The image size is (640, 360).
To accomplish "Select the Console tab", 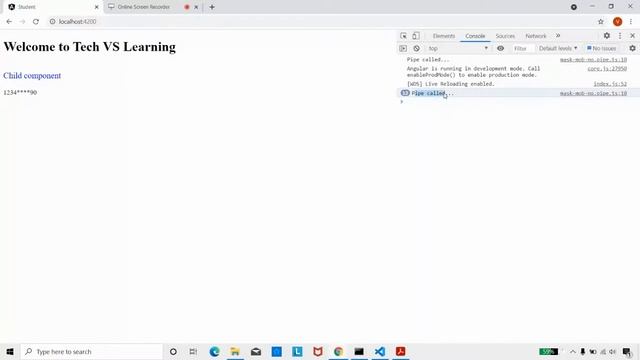I will click(475, 36).
